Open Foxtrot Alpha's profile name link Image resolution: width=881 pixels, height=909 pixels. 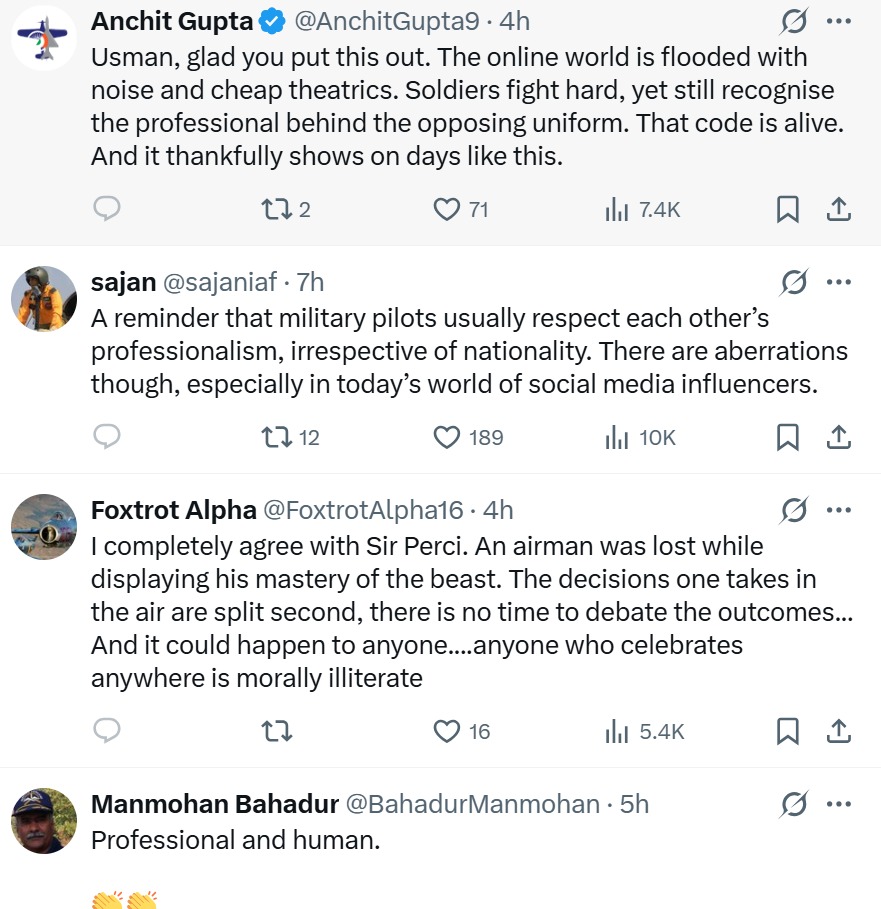(174, 510)
